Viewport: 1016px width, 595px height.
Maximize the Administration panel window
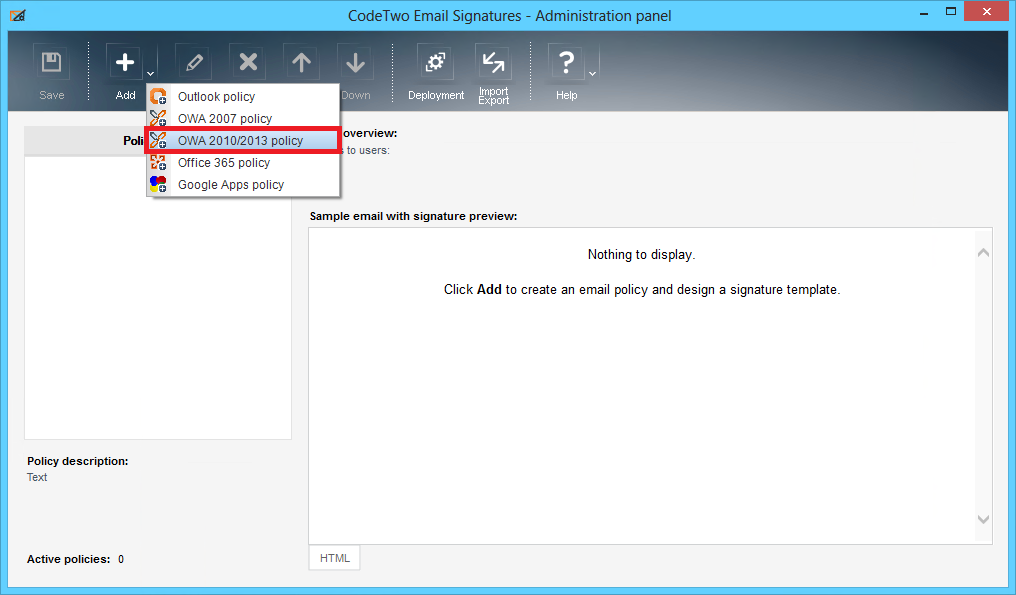click(x=951, y=12)
